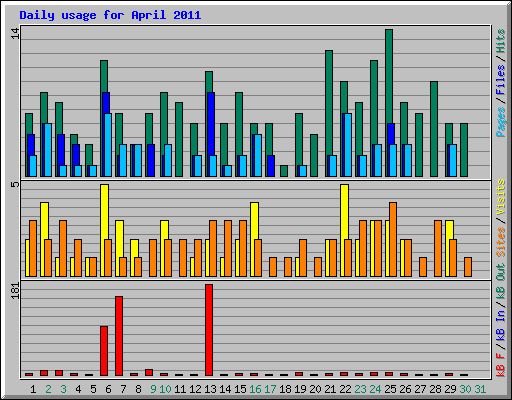Click the cyan Pages bar for day 22
Image resolution: width=512 pixels, height=400 pixels.
(x=347, y=145)
